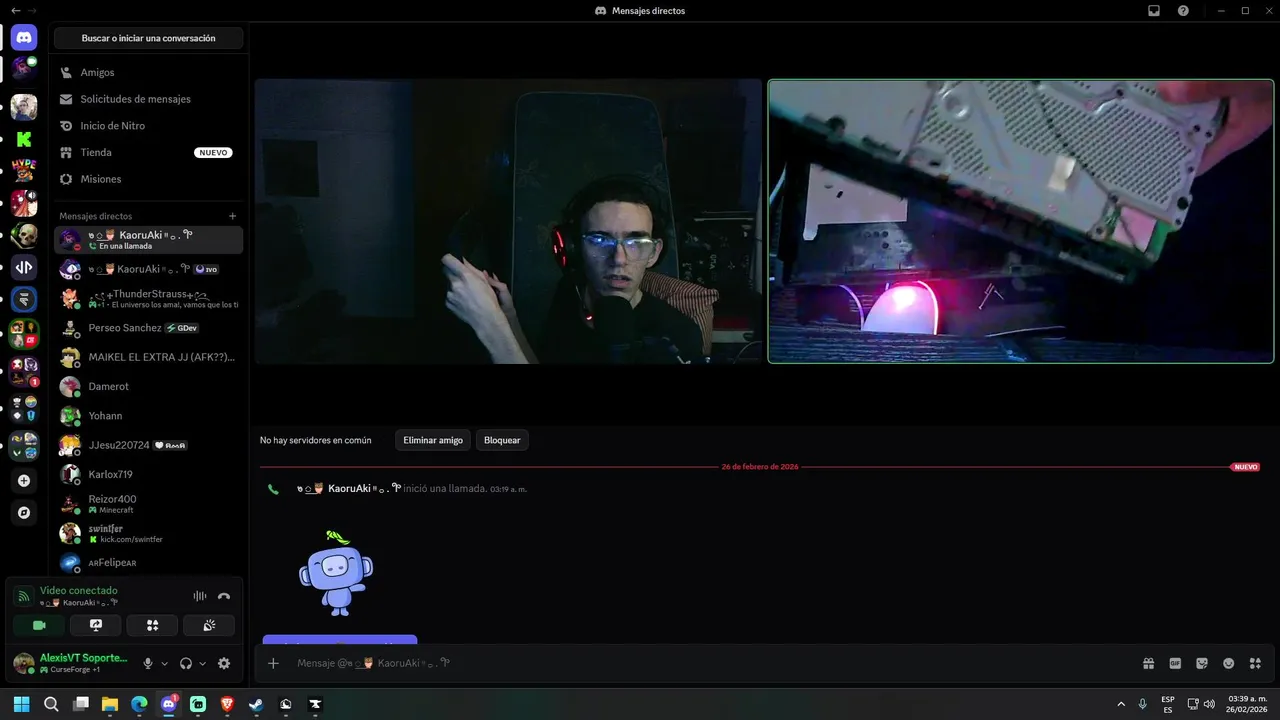Open the emoji picker
The height and width of the screenshot is (720, 1280).
[x=1228, y=663]
